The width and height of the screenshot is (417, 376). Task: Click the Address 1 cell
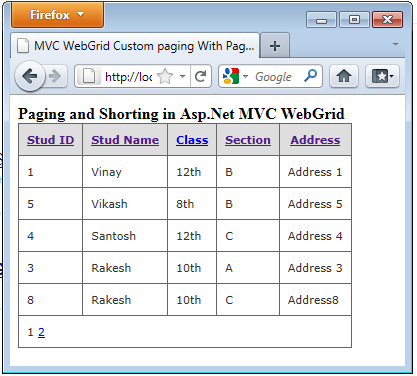[x=315, y=172]
